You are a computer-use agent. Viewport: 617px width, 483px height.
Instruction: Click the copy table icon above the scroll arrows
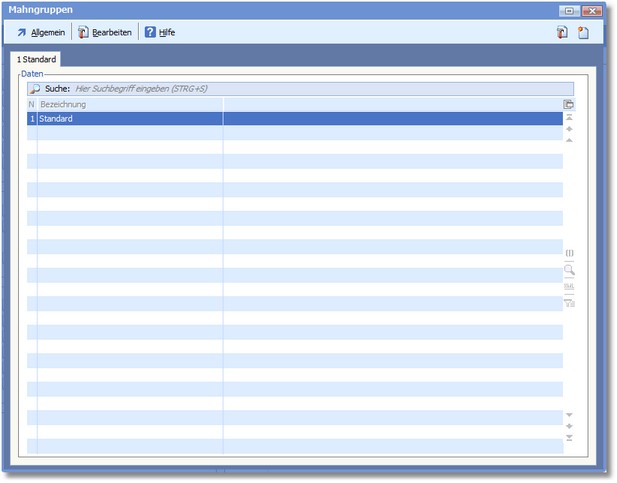(x=569, y=104)
